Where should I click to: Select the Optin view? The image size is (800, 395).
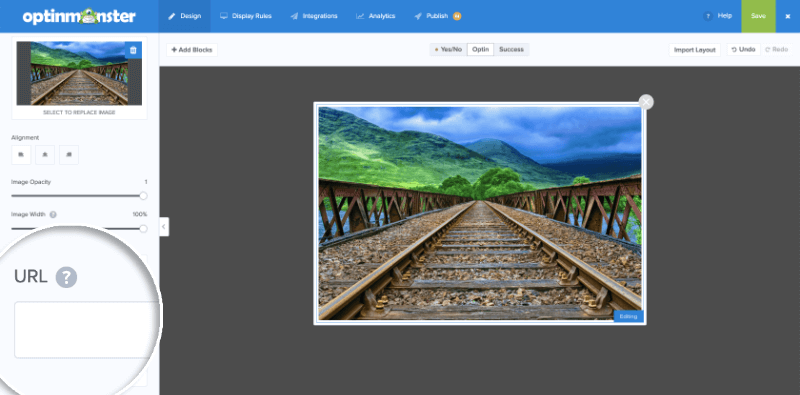pos(480,50)
